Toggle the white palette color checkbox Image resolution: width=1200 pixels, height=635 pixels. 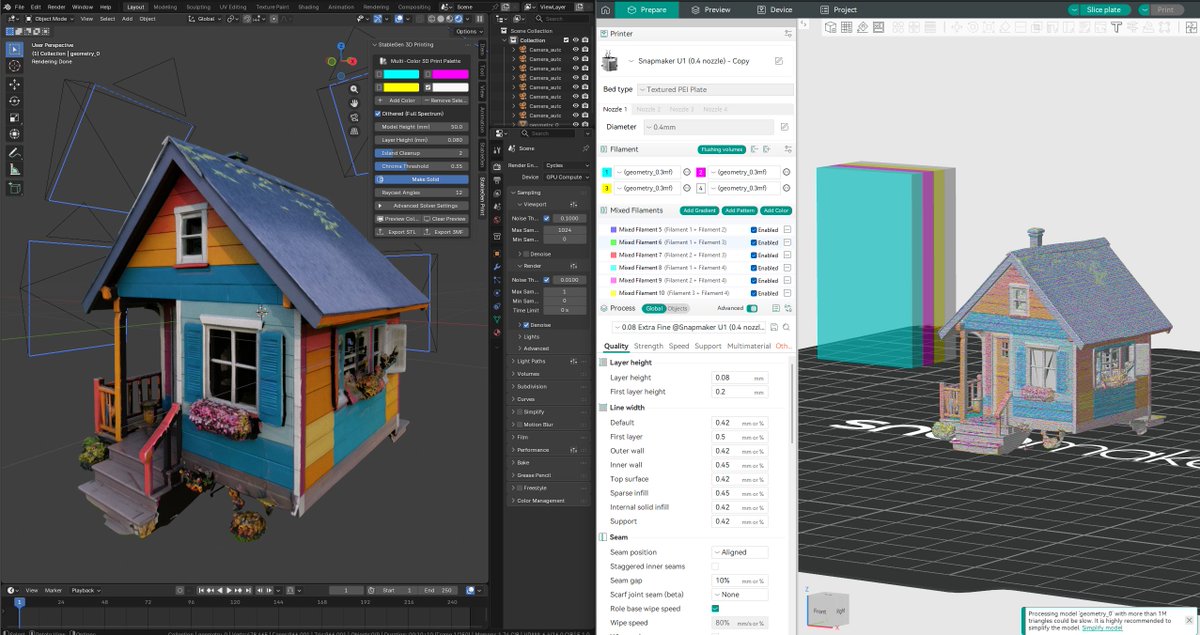428,87
